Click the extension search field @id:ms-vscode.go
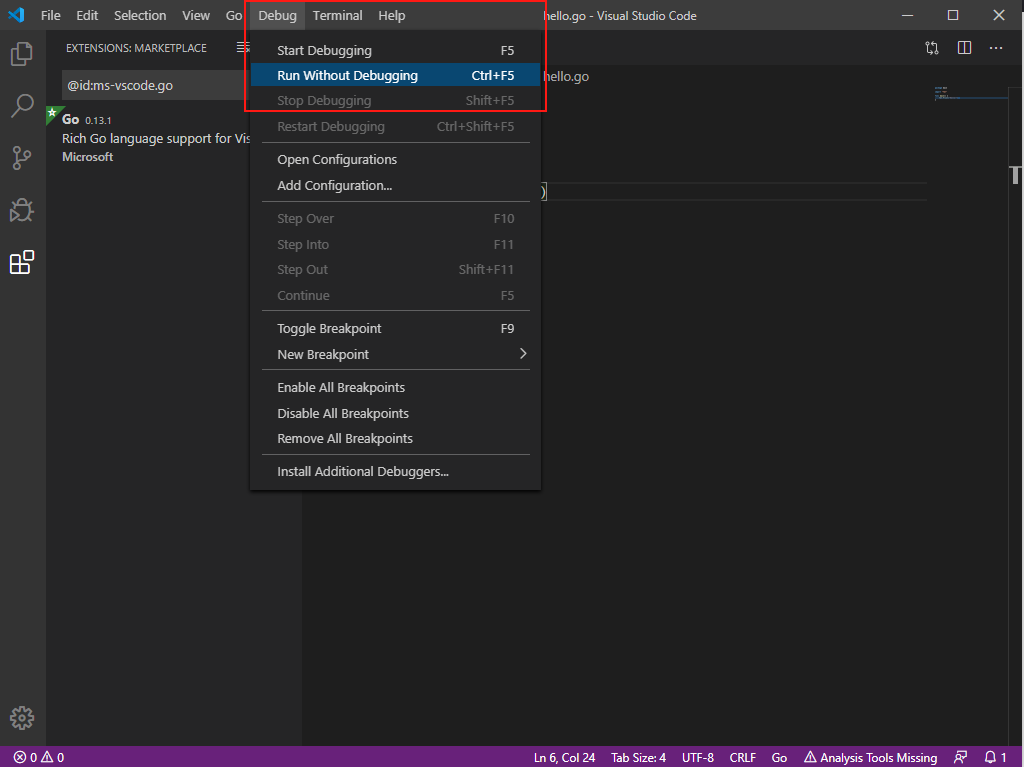The width and height of the screenshot is (1024, 767). pyautogui.click(x=155, y=86)
